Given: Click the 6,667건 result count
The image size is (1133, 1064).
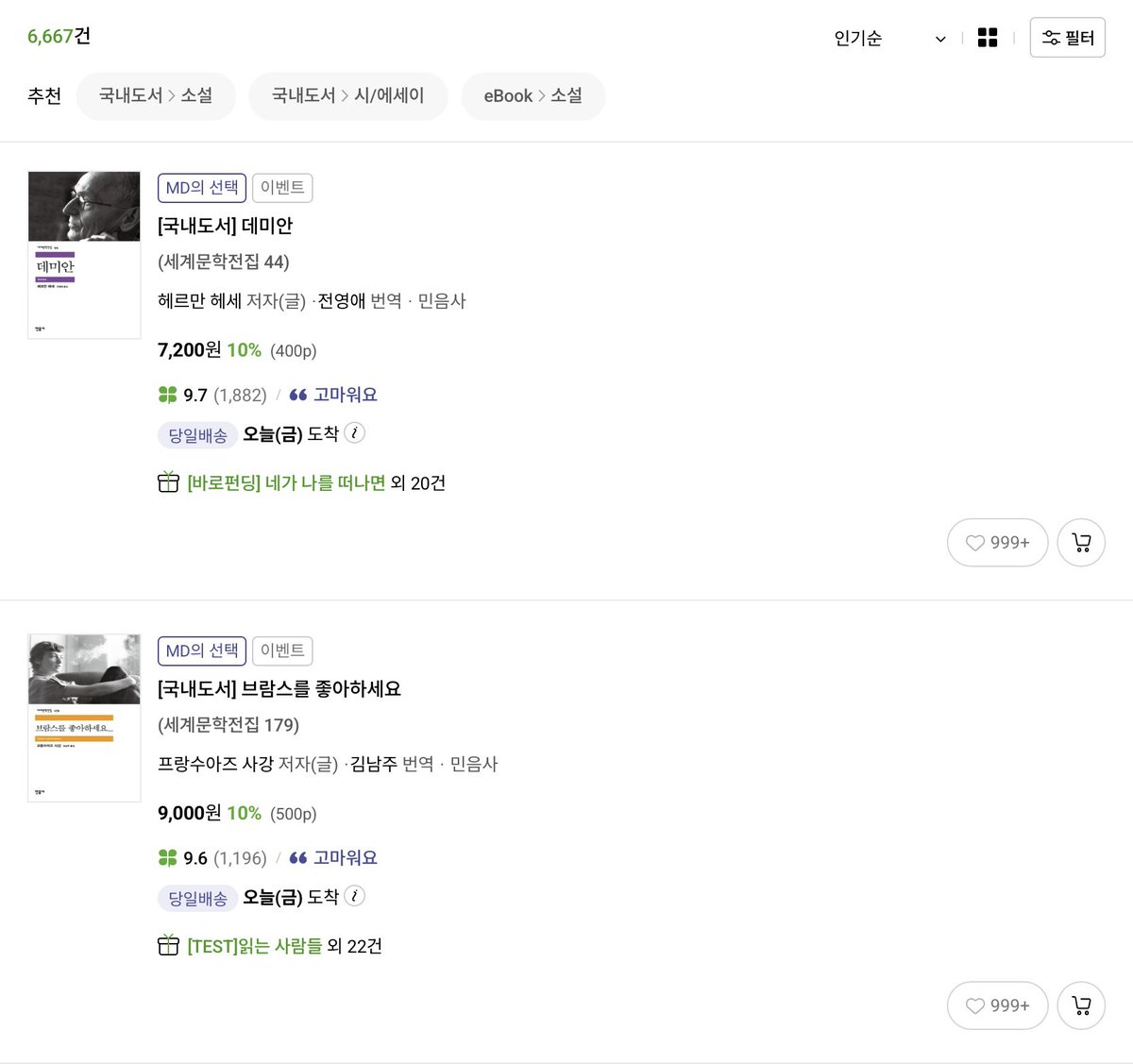Looking at the screenshot, I should point(59,36).
